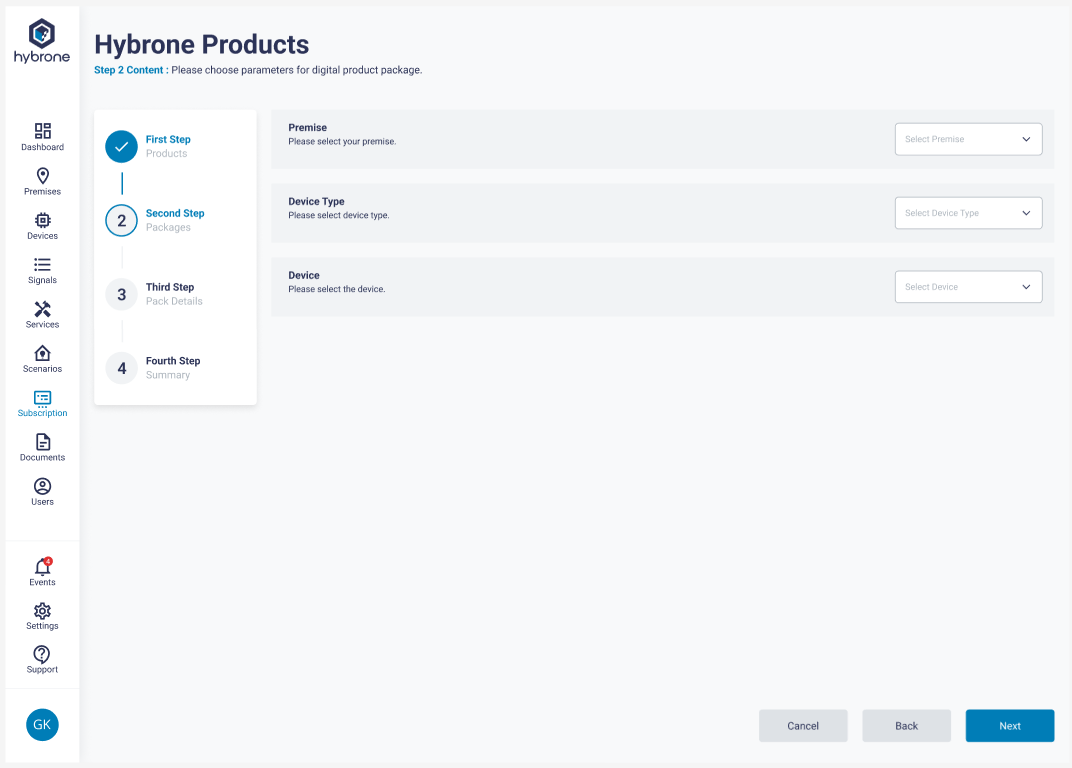Click the Next button

[1010, 726]
